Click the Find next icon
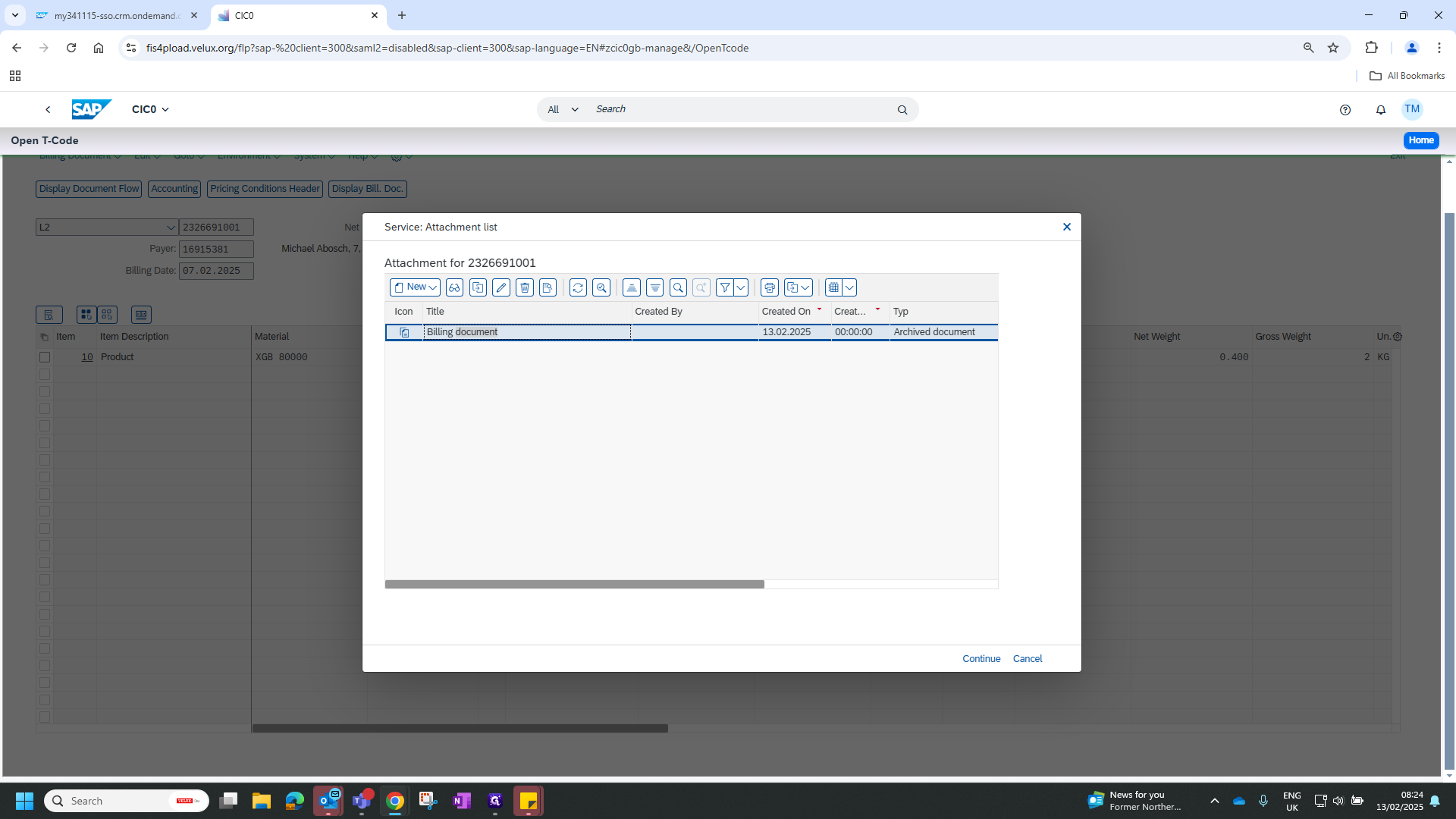The height and width of the screenshot is (819, 1456). pos(701,287)
